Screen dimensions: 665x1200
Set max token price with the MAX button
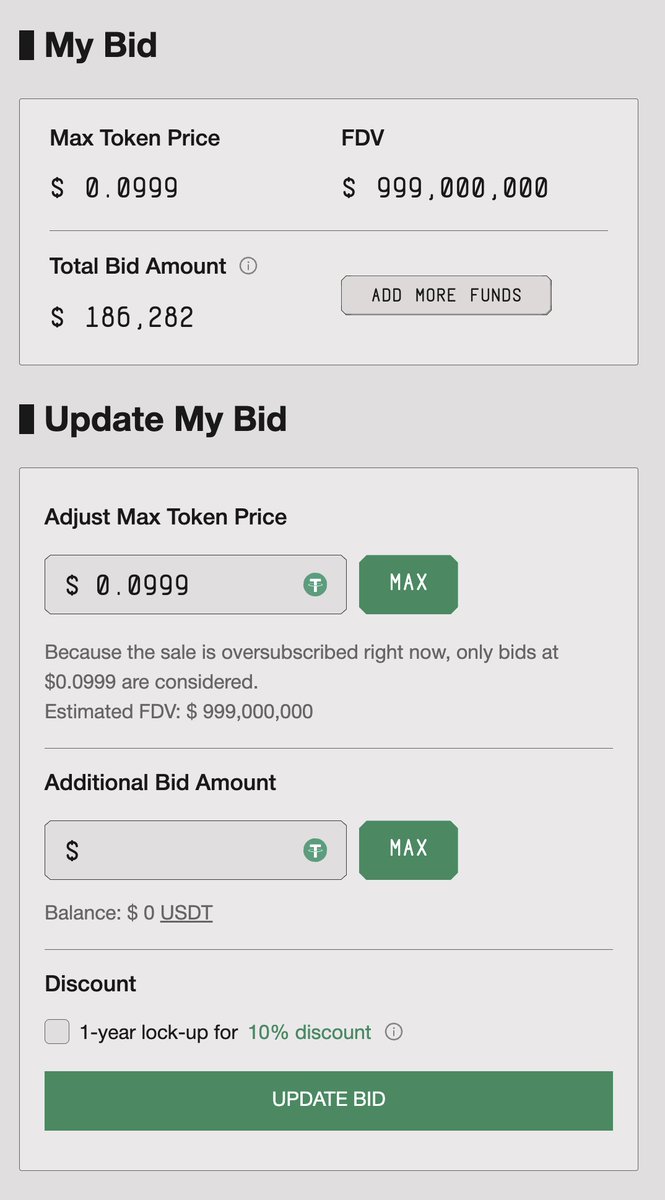pyautogui.click(x=409, y=584)
